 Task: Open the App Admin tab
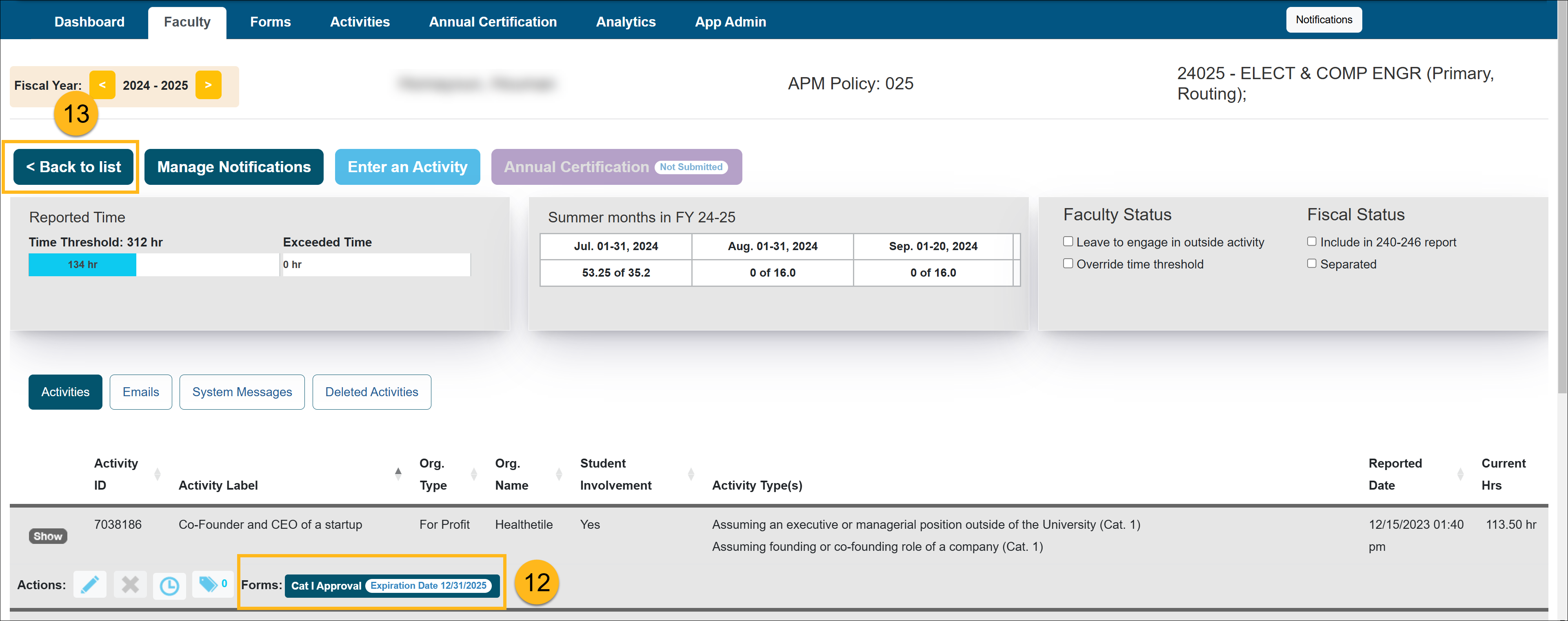(x=730, y=22)
